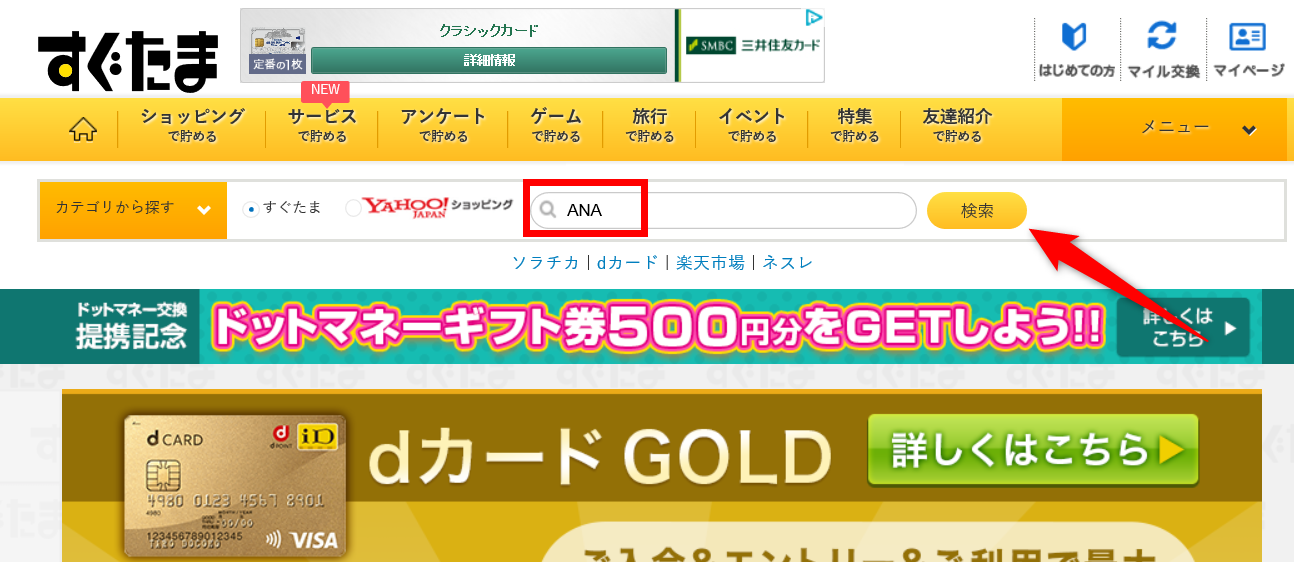Click the すぐたま site logo
The height and width of the screenshot is (562, 1294).
[128, 60]
